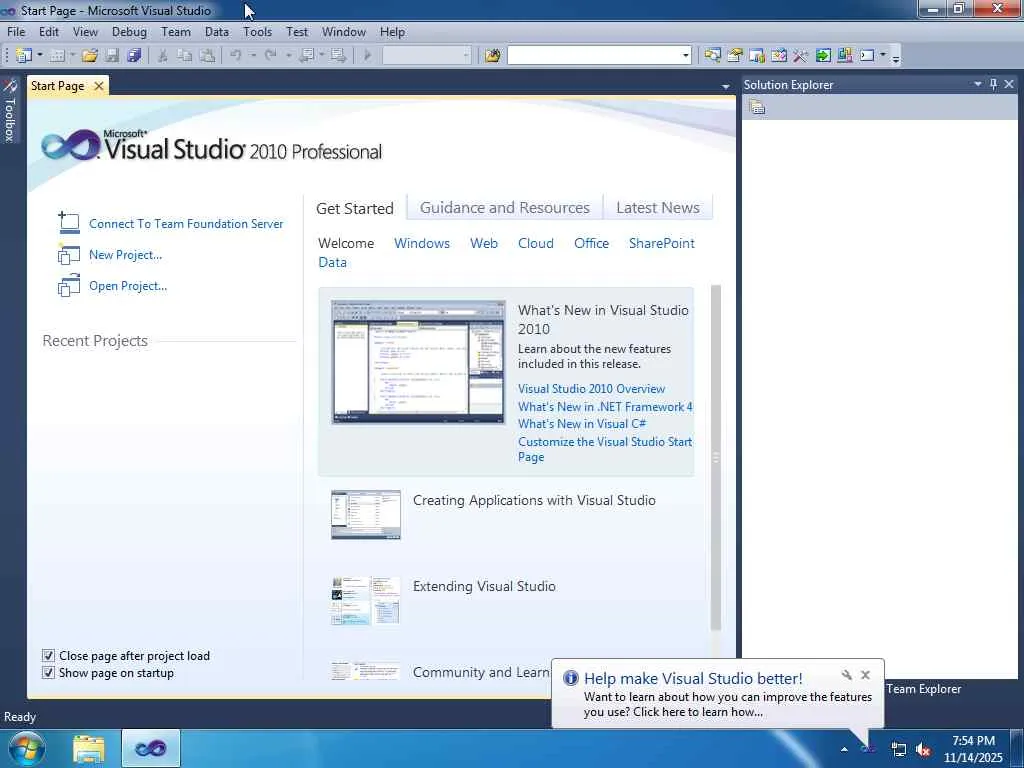Click the Open Project... link
Screen dimensions: 1024x768
pyautogui.click(x=128, y=286)
